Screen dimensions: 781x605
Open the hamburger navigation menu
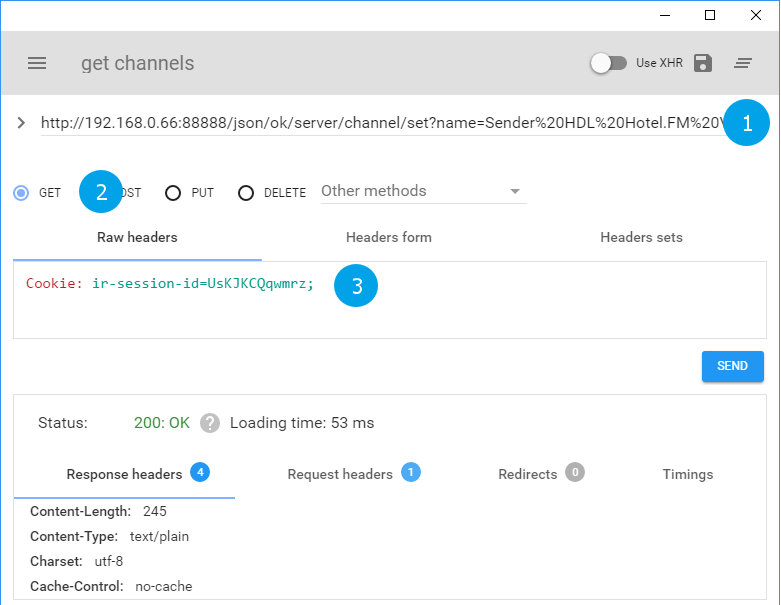(x=37, y=63)
